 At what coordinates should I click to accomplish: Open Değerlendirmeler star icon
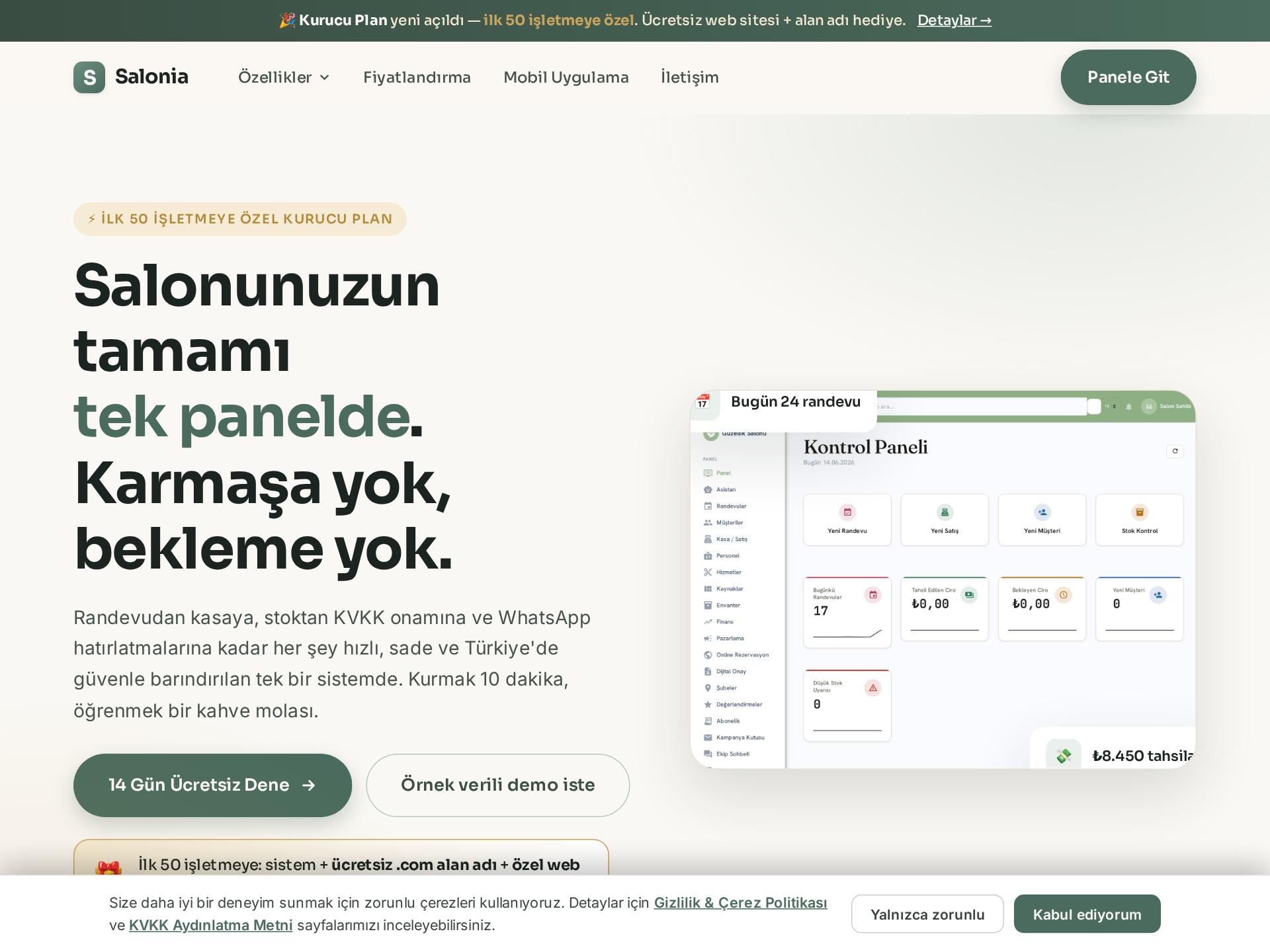click(x=708, y=705)
